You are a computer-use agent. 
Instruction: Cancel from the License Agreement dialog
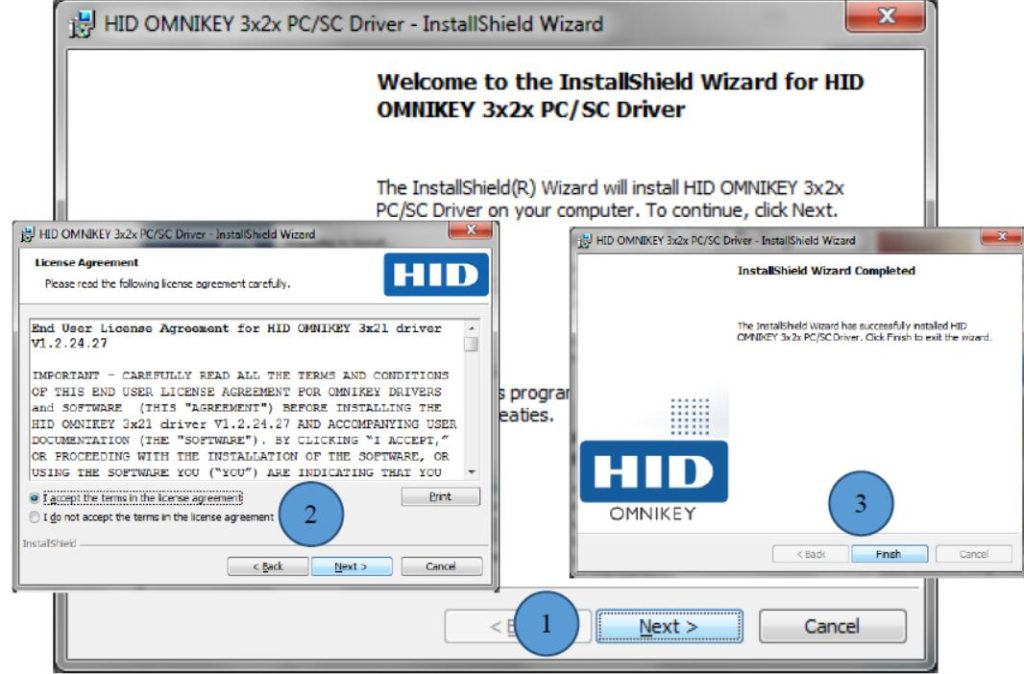(441, 565)
